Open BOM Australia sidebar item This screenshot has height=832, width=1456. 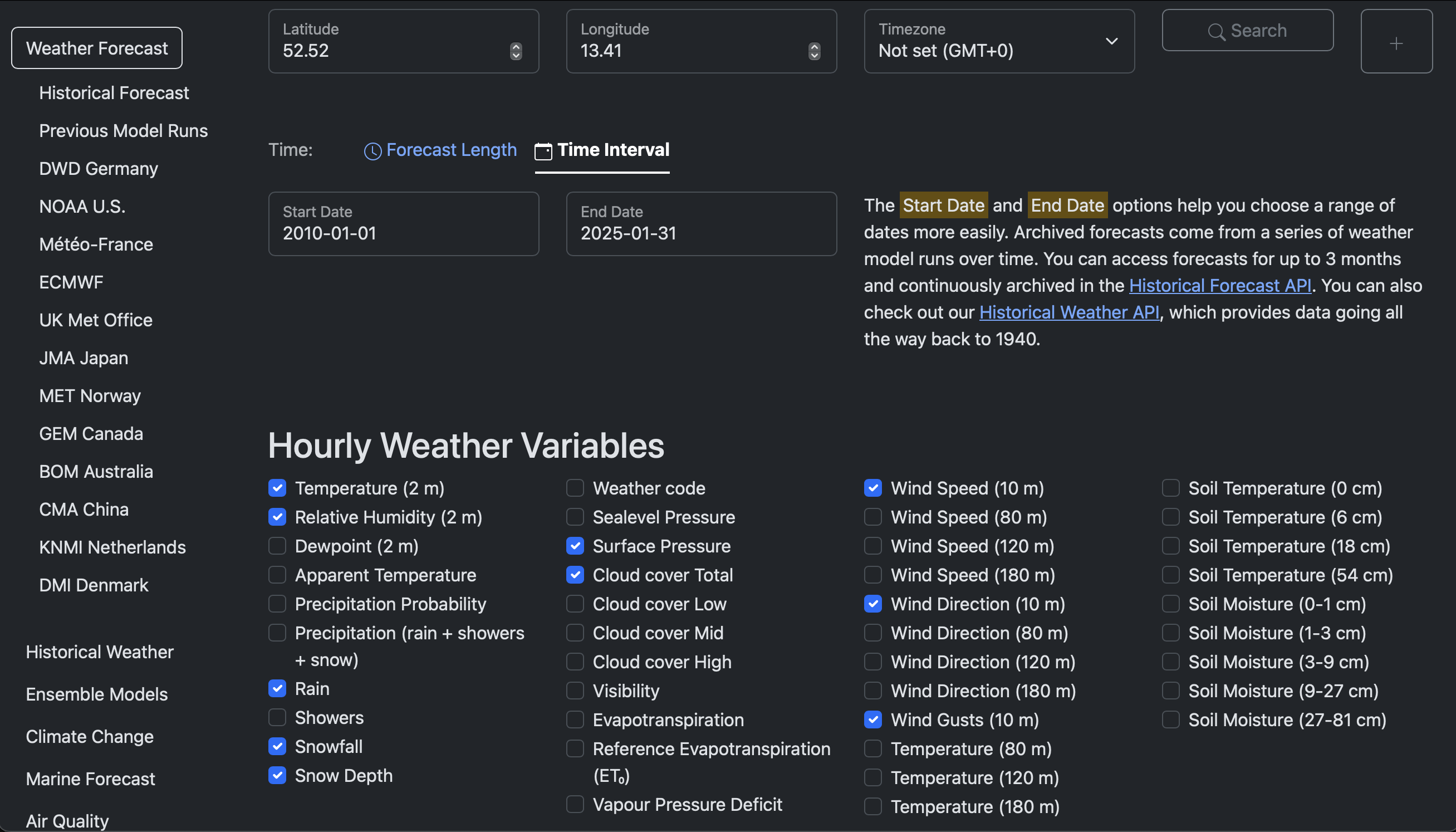click(x=96, y=472)
